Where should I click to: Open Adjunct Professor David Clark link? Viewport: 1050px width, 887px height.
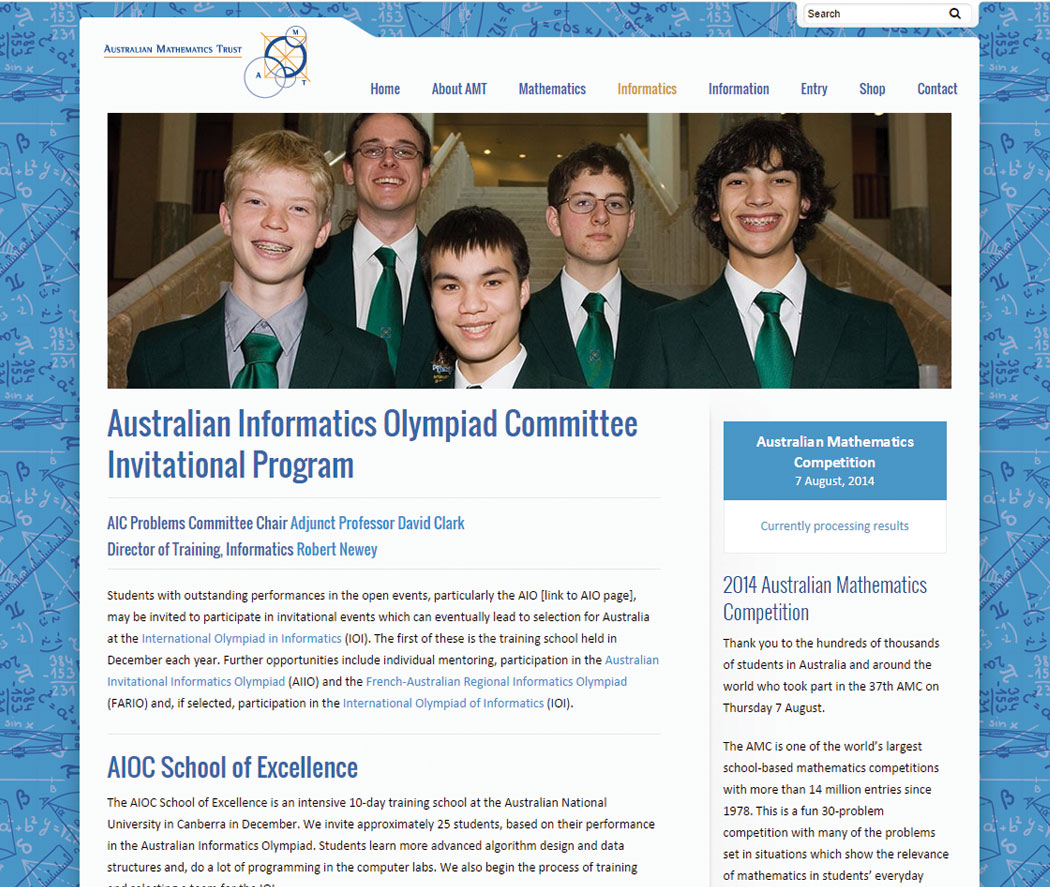(x=377, y=523)
